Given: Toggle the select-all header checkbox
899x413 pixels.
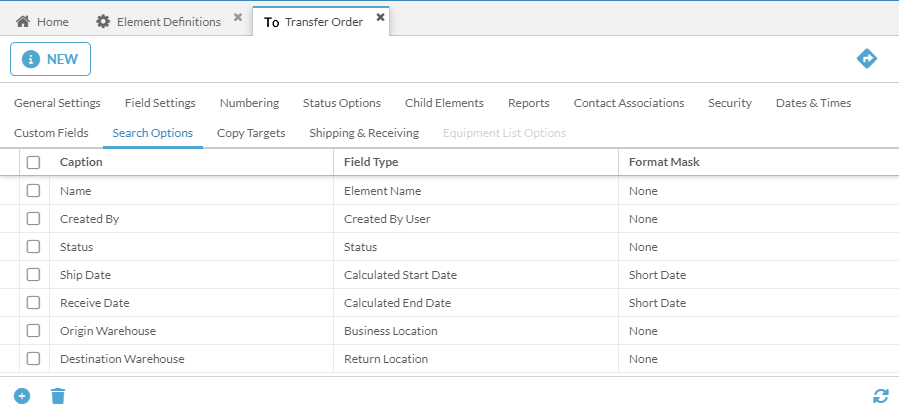Looking at the screenshot, I should click(34, 162).
